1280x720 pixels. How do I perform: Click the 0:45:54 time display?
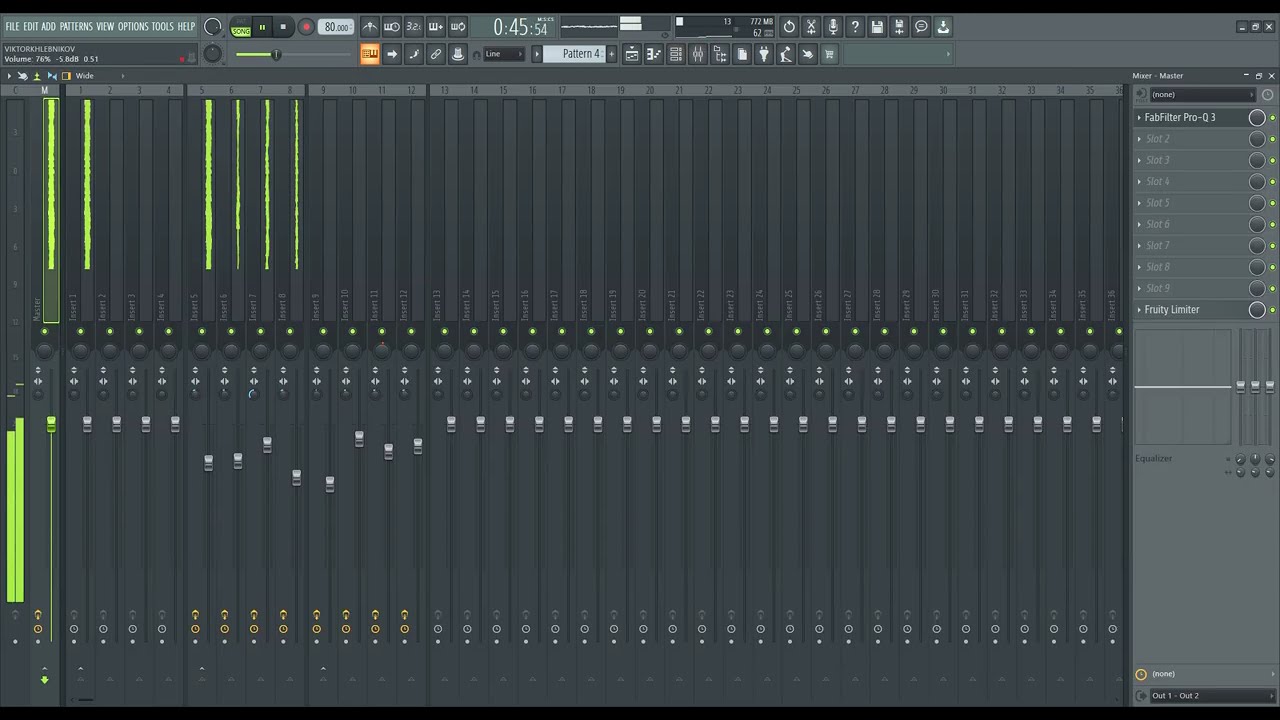(x=520, y=28)
